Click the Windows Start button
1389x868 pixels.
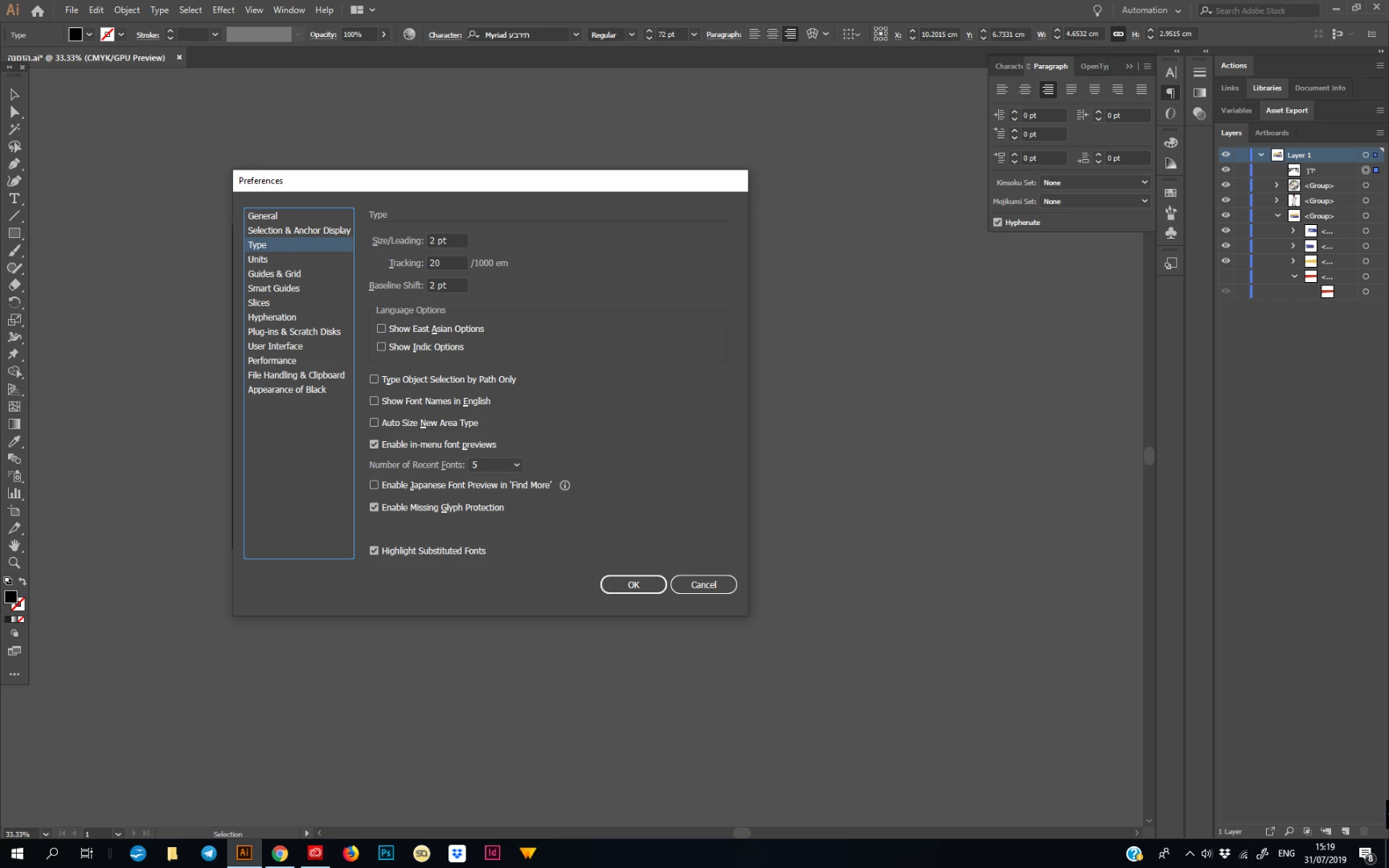pyautogui.click(x=17, y=853)
